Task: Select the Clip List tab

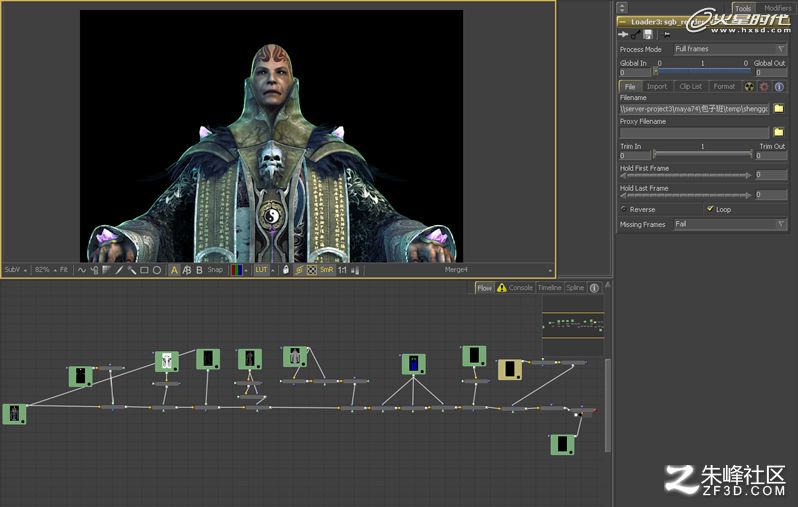Action: 691,87
